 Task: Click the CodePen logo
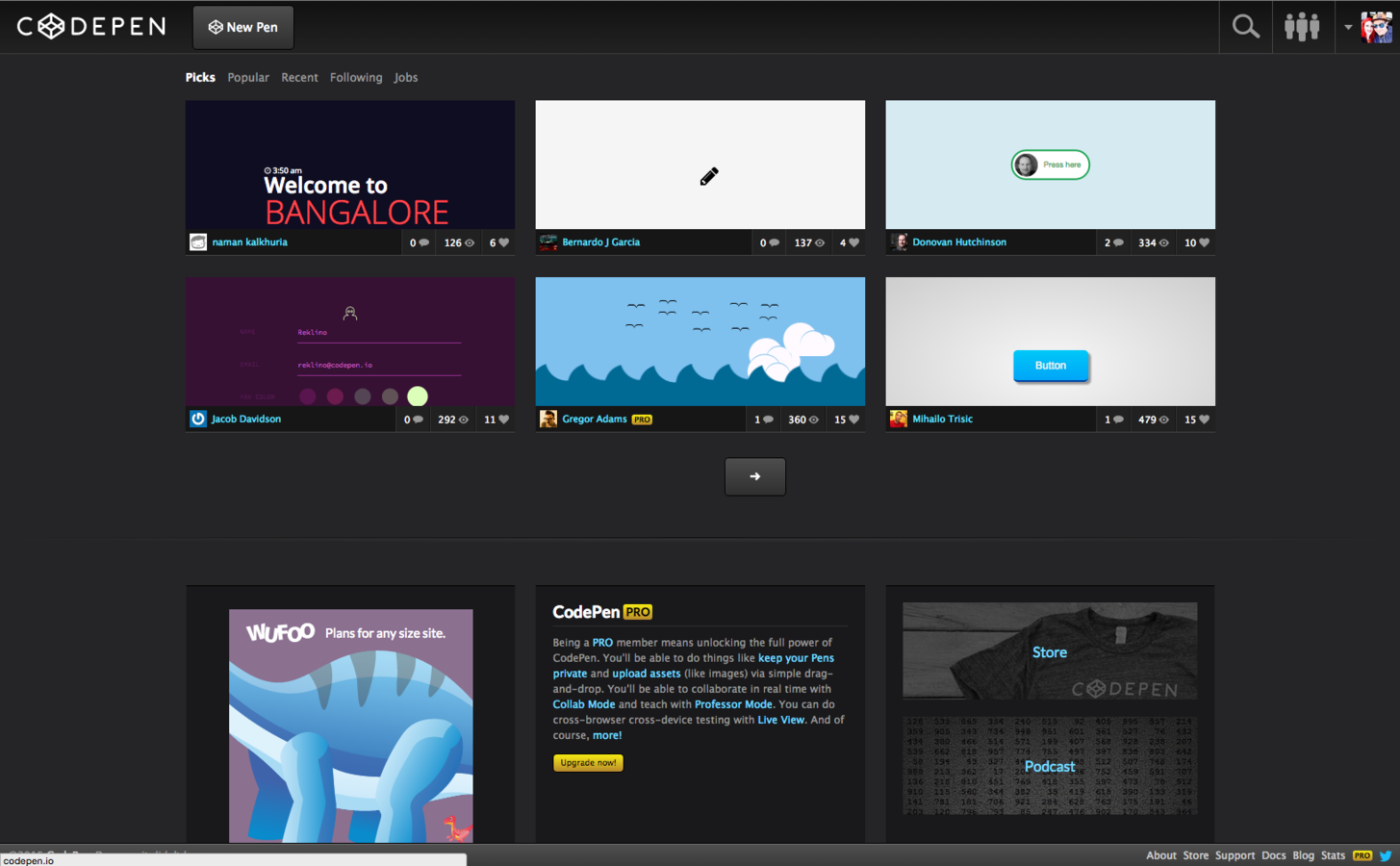pyautogui.click(x=91, y=26)
